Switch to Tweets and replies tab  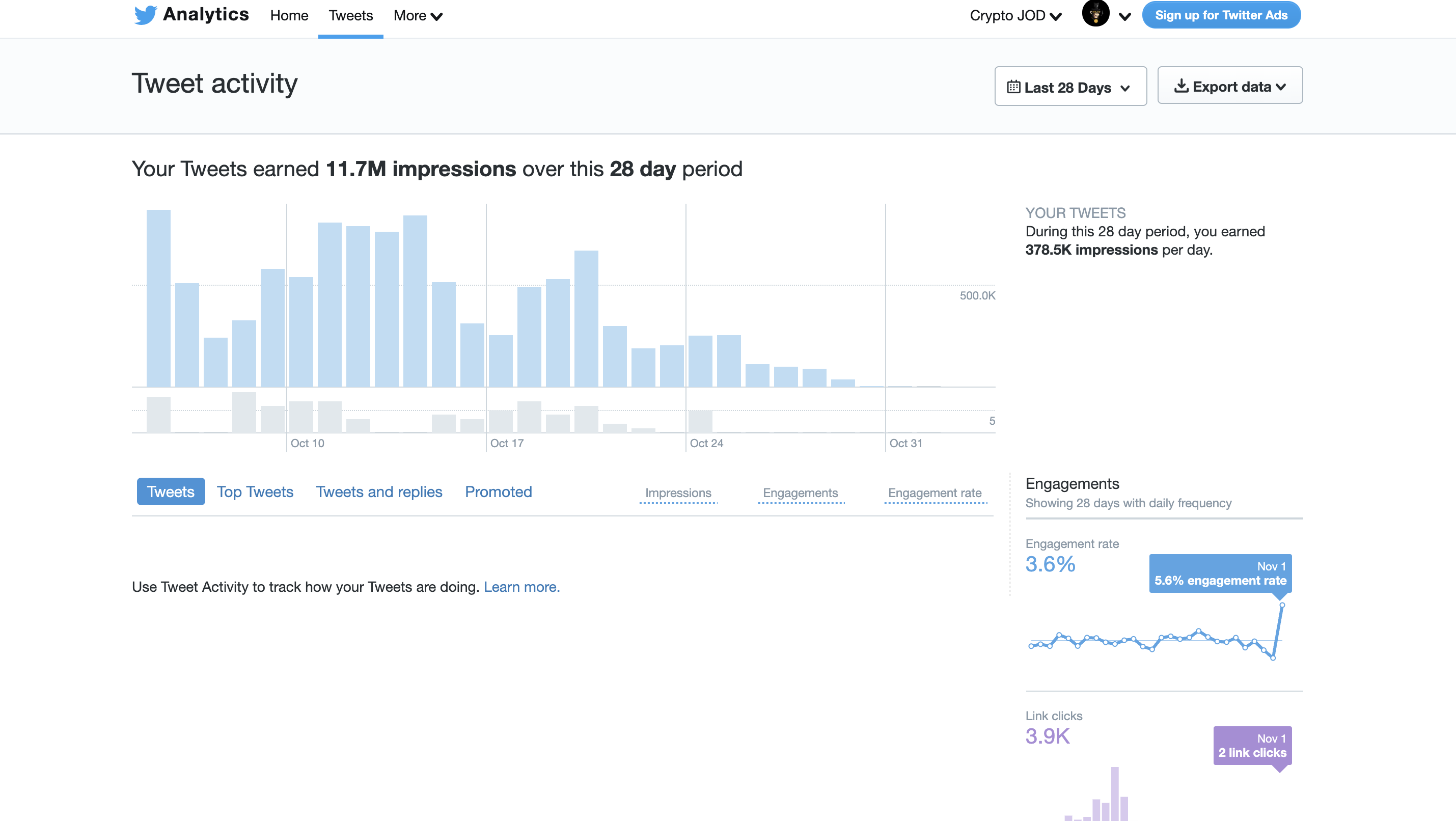click(379, 492)
